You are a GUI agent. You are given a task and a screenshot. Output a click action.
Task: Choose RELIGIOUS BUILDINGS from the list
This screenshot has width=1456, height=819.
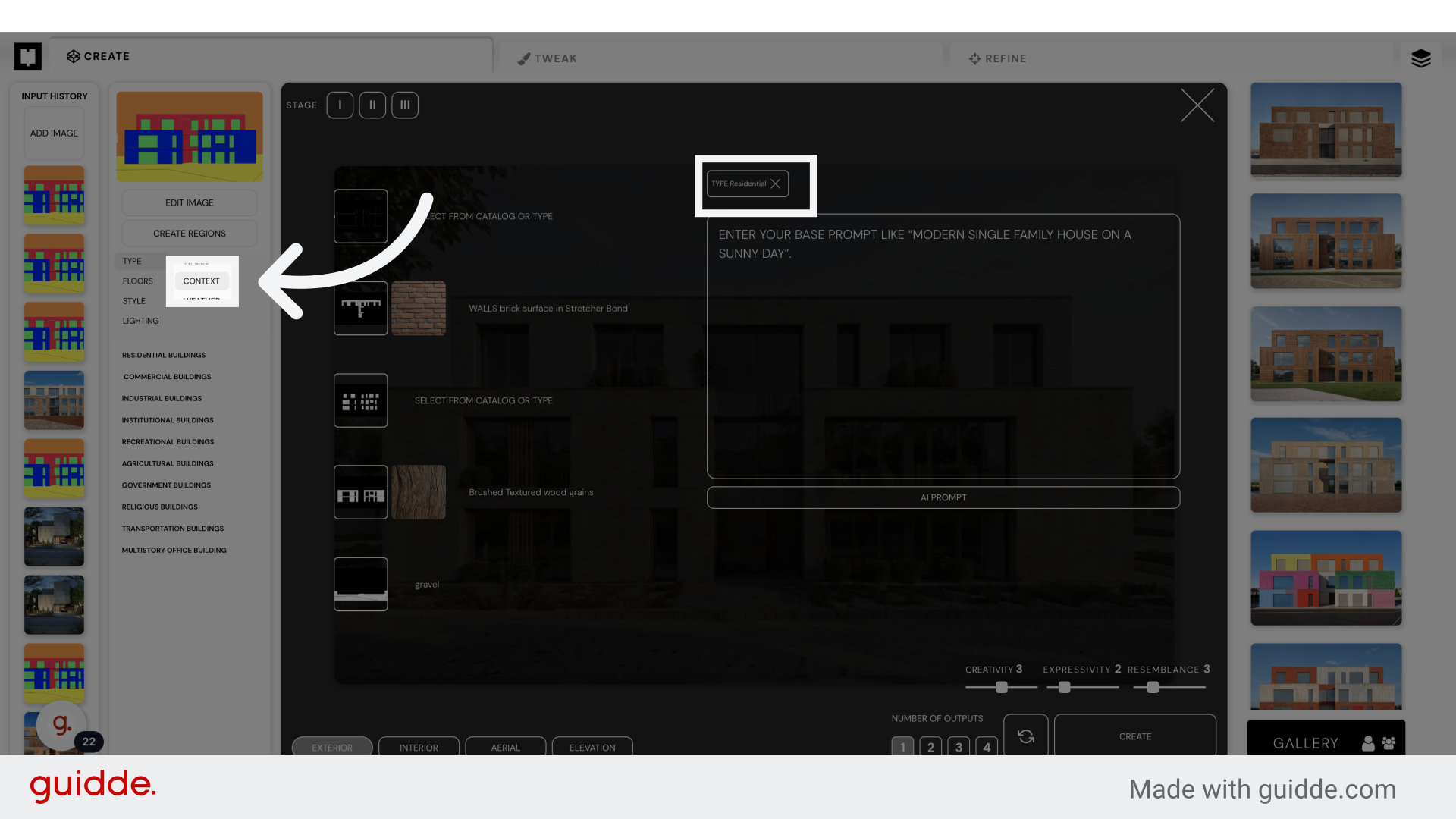pyautogui.click(x=159, y=507)
